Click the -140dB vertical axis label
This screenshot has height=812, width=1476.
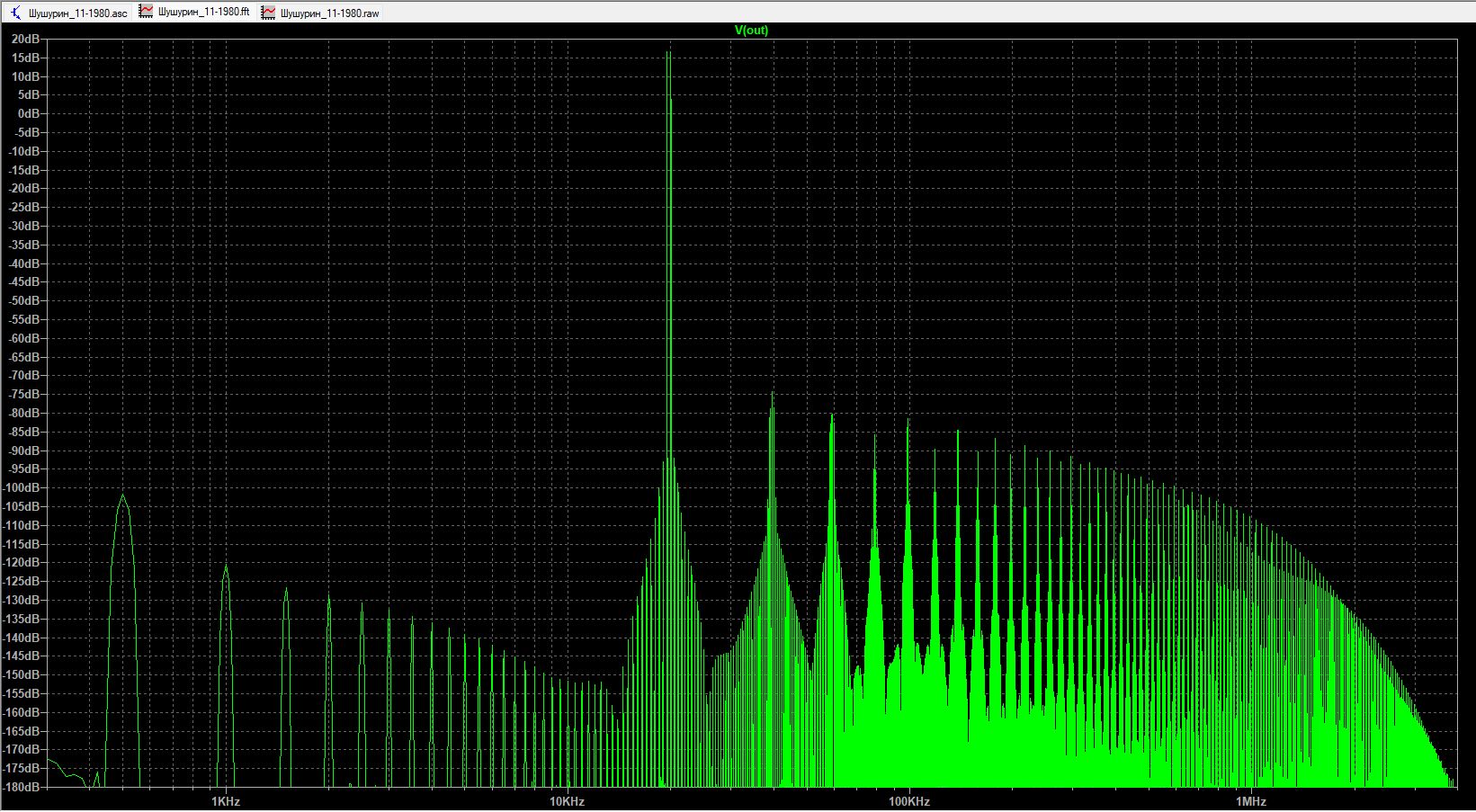coord(22,638)
